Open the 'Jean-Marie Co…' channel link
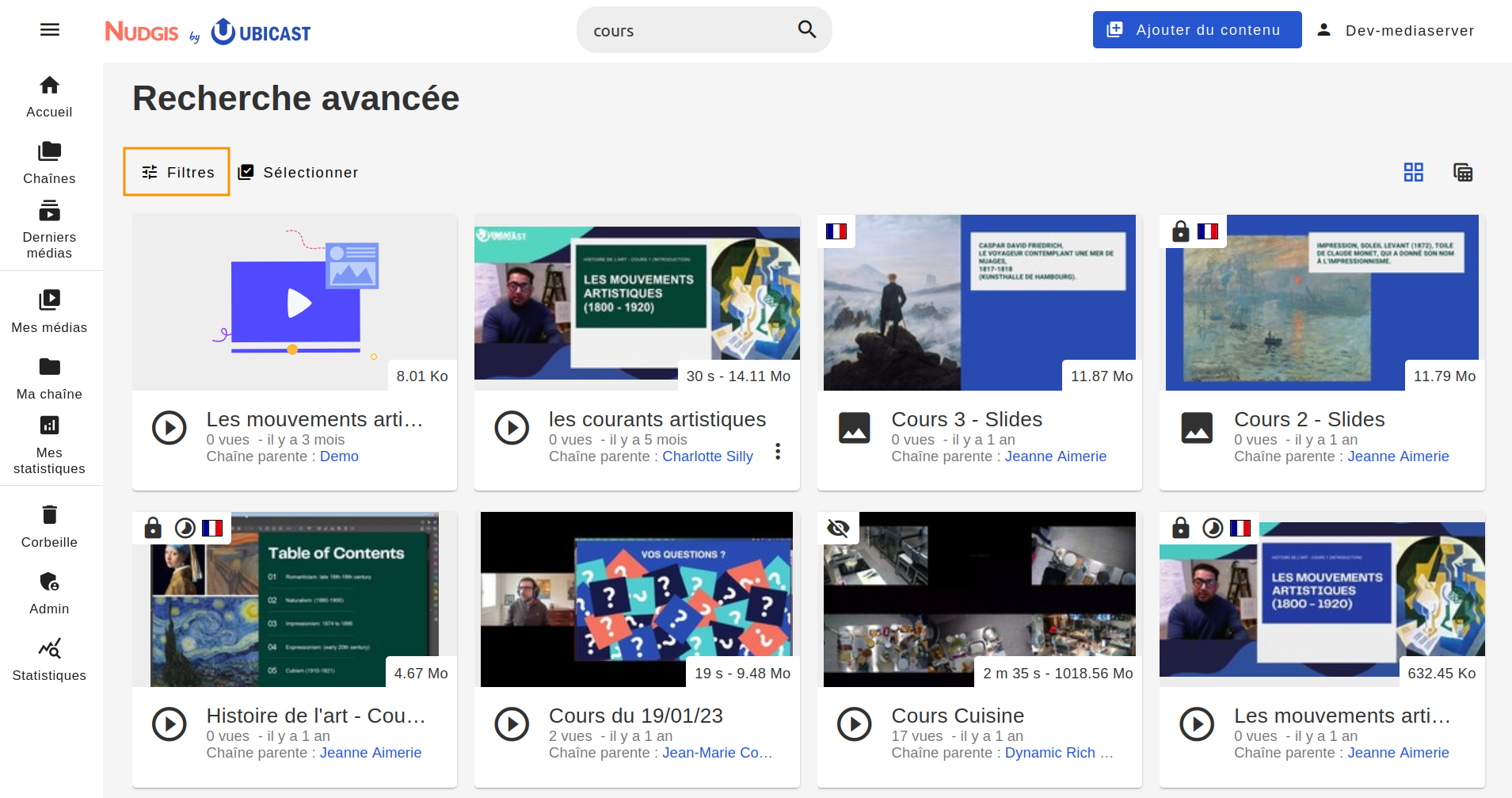 pos(717,753)
